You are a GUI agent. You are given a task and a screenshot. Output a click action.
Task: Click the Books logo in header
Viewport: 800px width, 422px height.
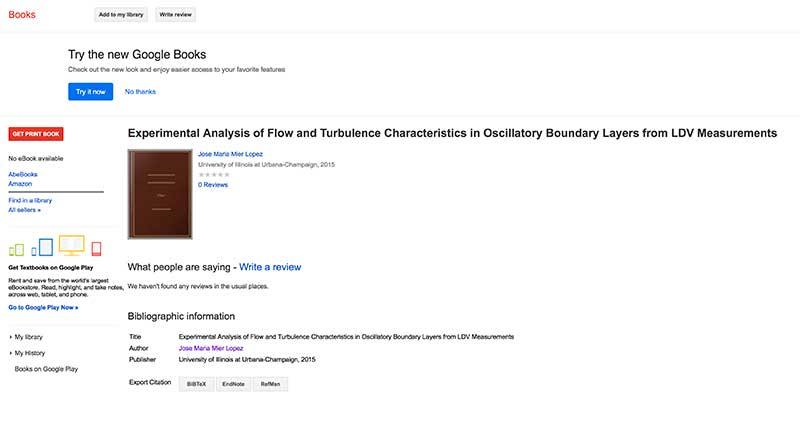coord(22,15)
